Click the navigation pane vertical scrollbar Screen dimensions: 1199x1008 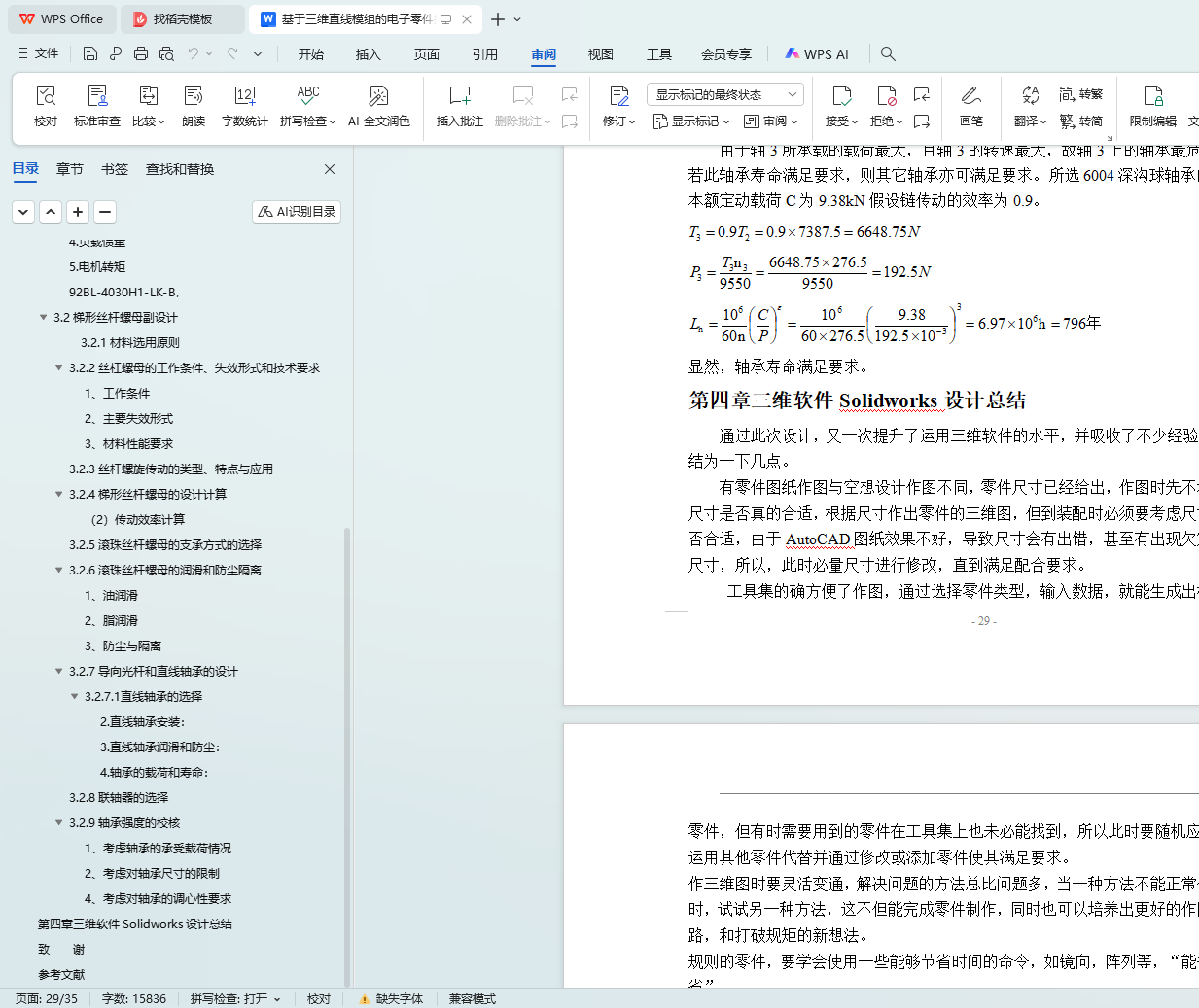pyautogui.click(x=347, y=755)
